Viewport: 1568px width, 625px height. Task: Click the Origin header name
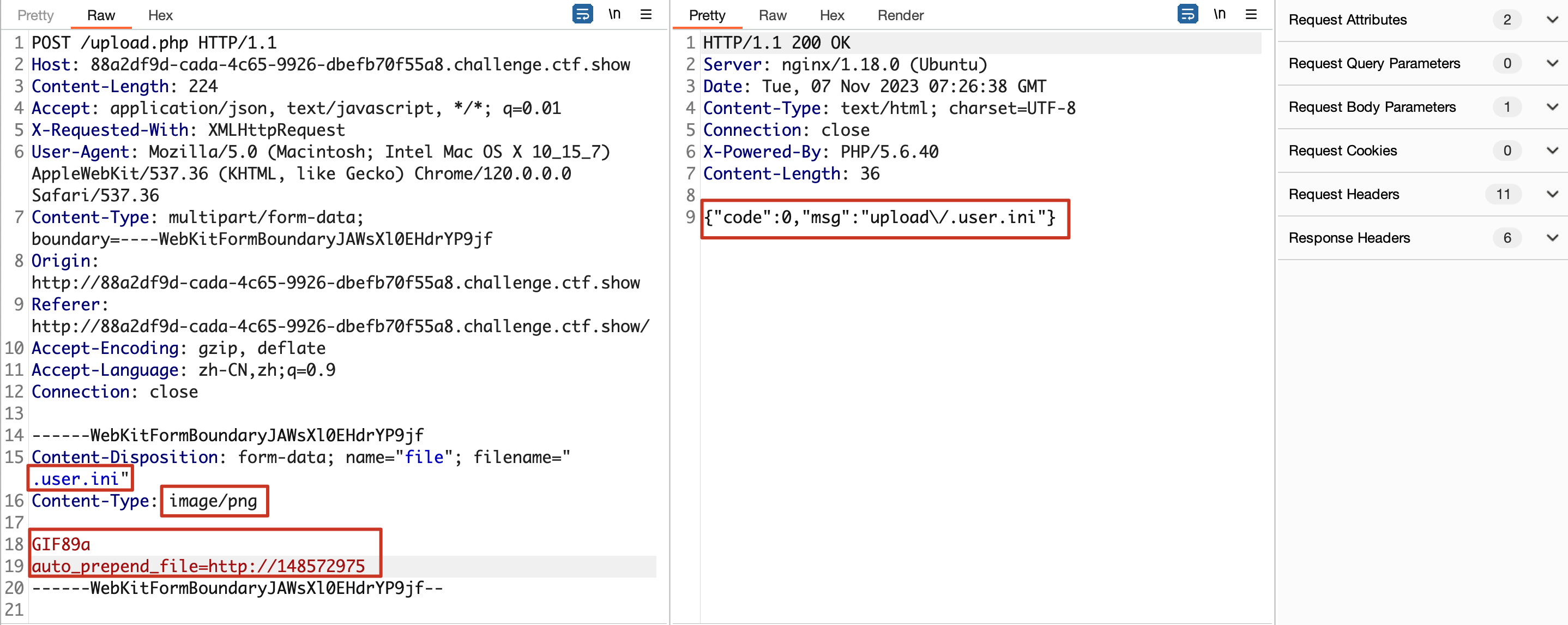[x=61, y=261]
